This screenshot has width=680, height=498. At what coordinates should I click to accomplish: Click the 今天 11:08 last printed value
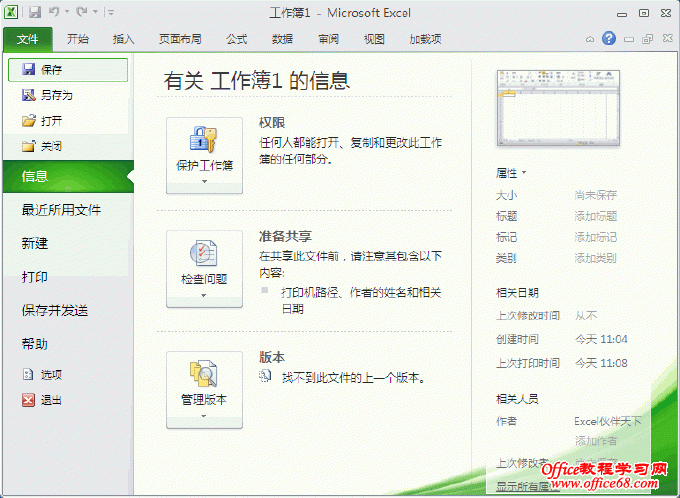pos(601,363)
